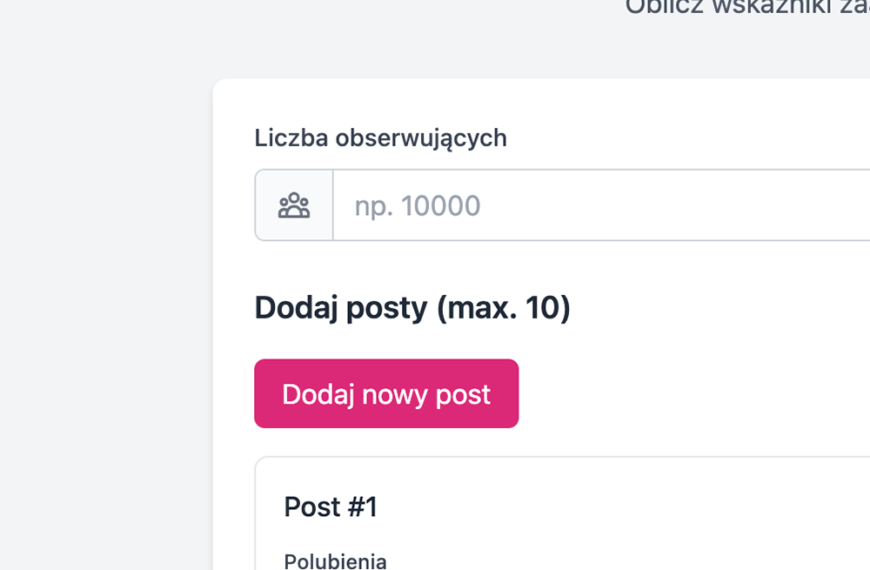Click the people icon beside the followers input
This screenshot has height=570, width=870.
[294, 206]
